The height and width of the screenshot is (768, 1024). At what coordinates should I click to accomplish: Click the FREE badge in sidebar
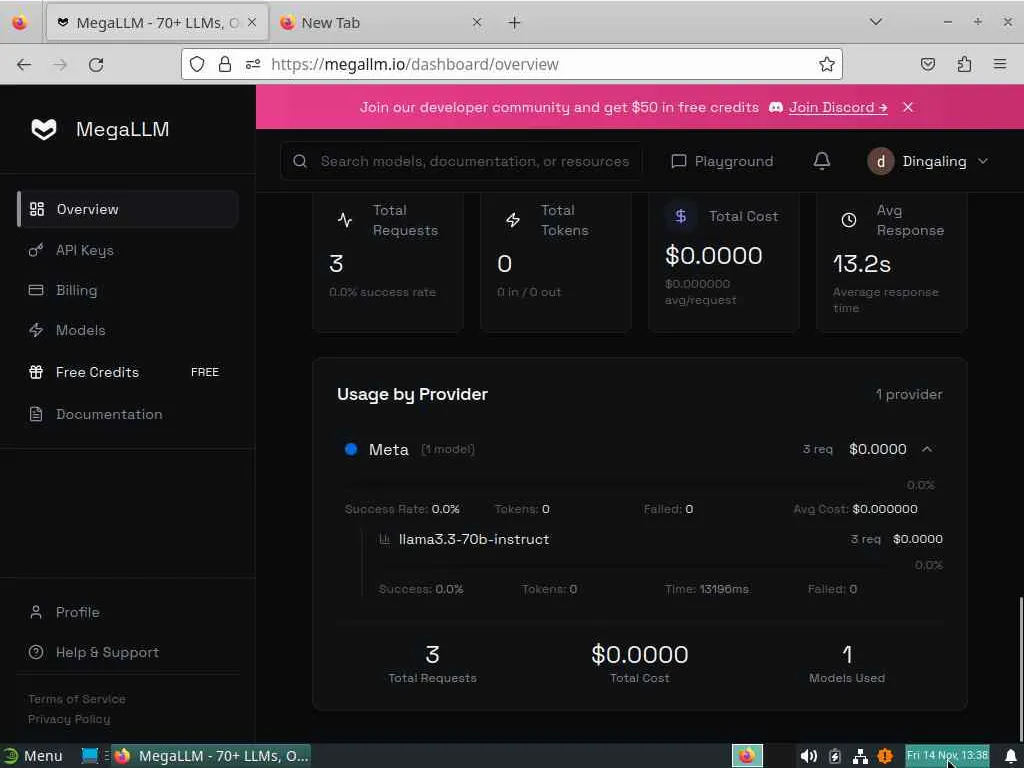tap(204, 372)
